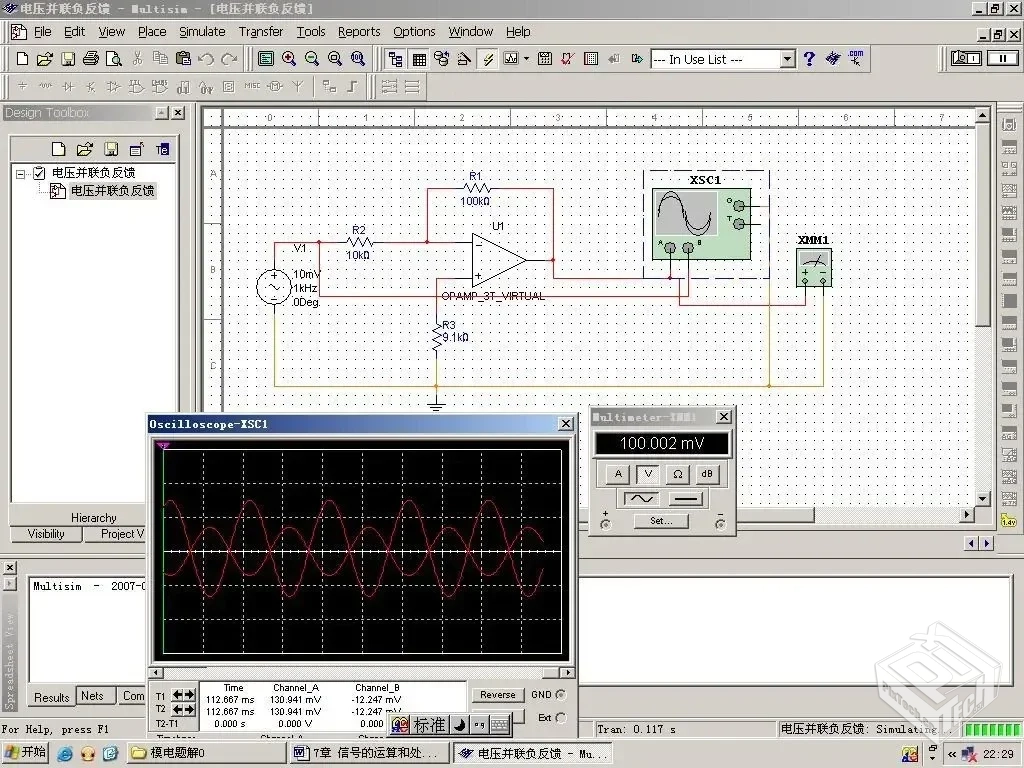The width and height of the screenshot is (1024, 768).
Task: Run simulation with the lightning bolt icon
Action: [489, 59]
